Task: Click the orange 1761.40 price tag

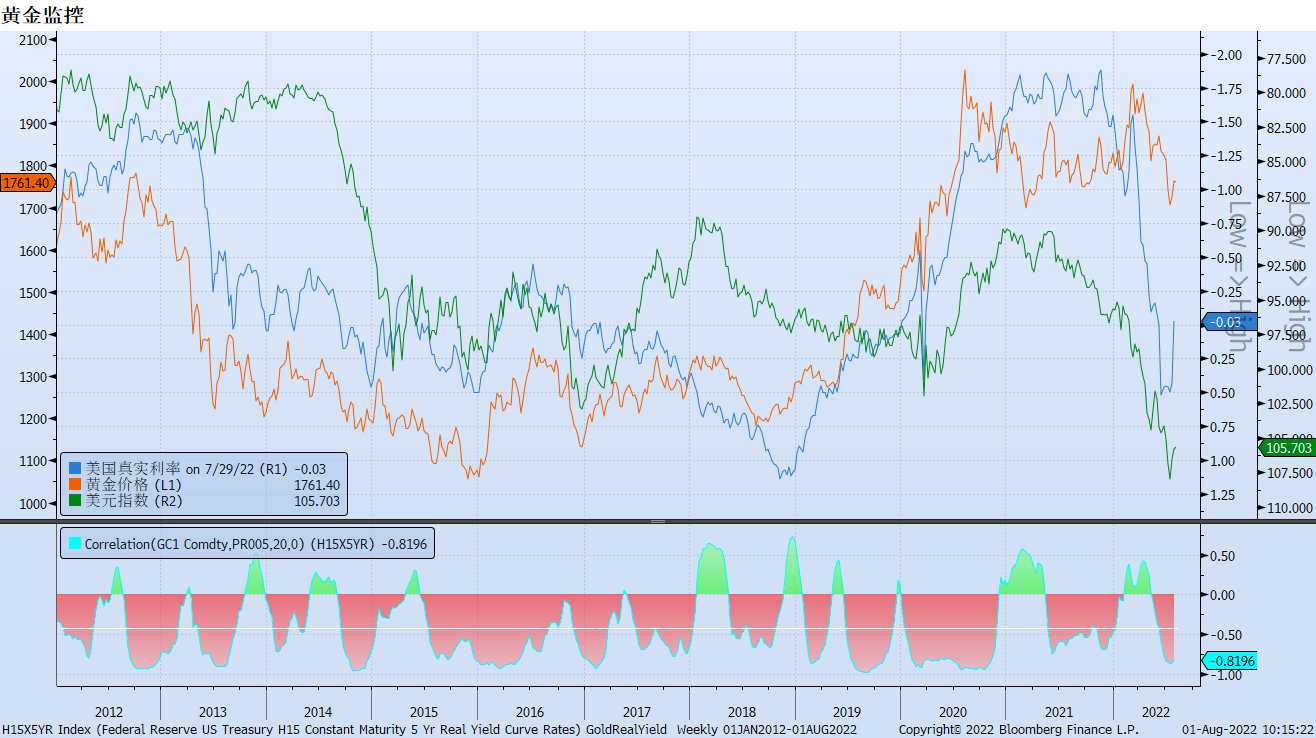Action: point(27,183)
